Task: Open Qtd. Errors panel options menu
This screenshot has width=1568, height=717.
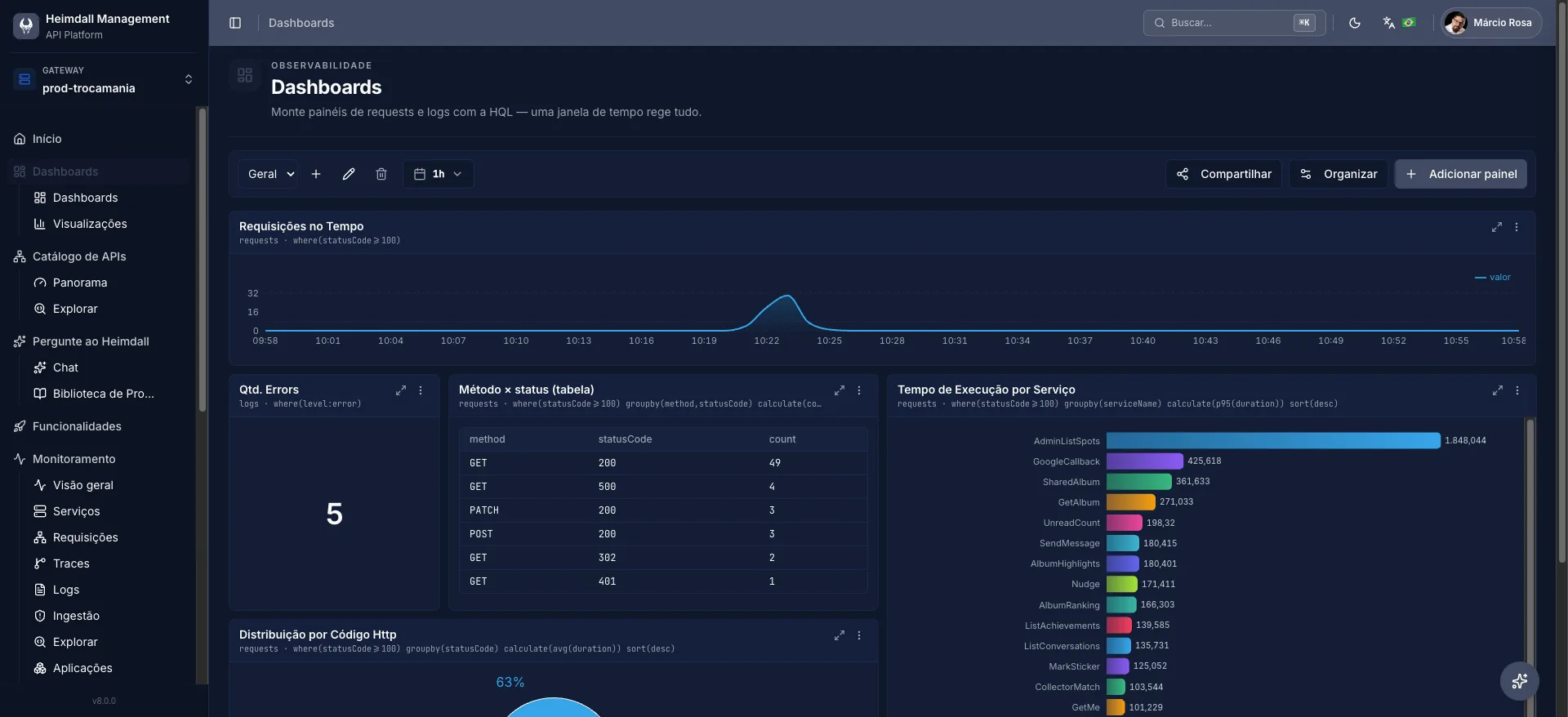Action: click(x=421, y=390)
